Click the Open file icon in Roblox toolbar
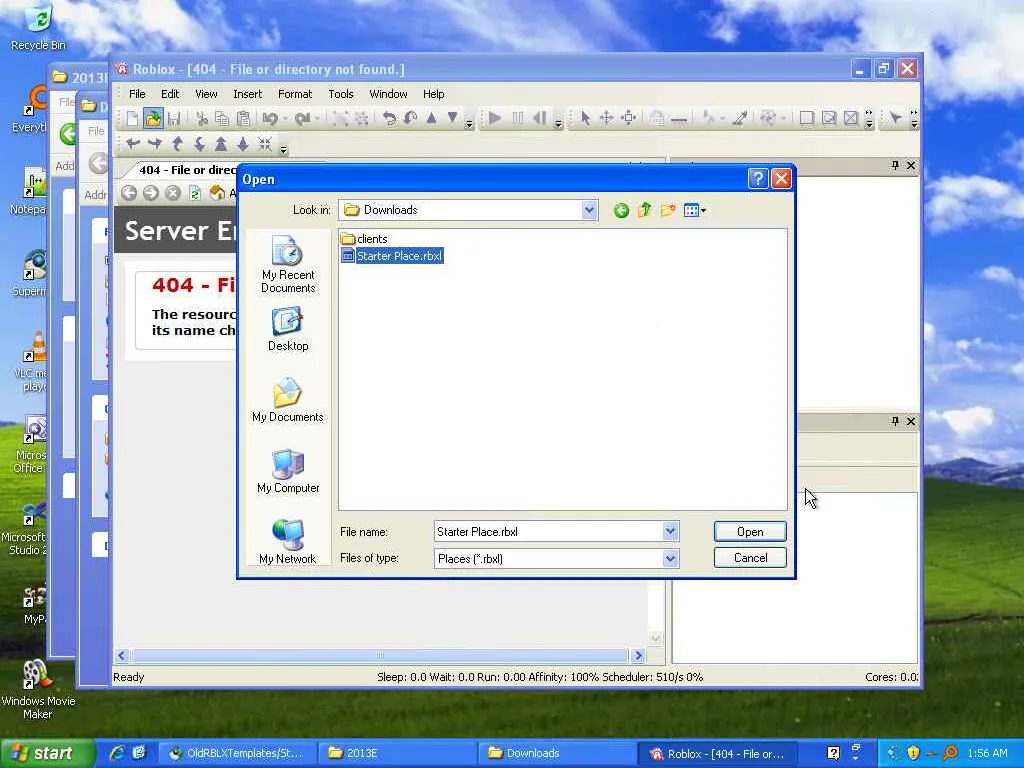This screenshot has height=768, width=1024. (x=153, y=118)
